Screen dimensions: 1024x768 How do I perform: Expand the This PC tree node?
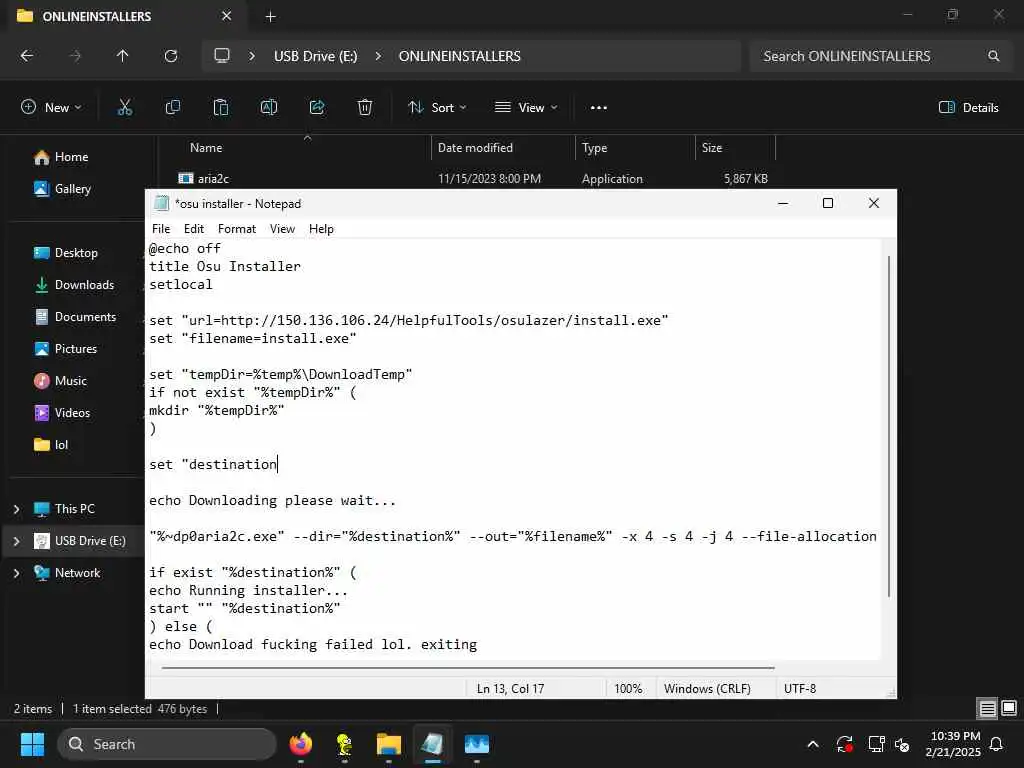[17, 509]
